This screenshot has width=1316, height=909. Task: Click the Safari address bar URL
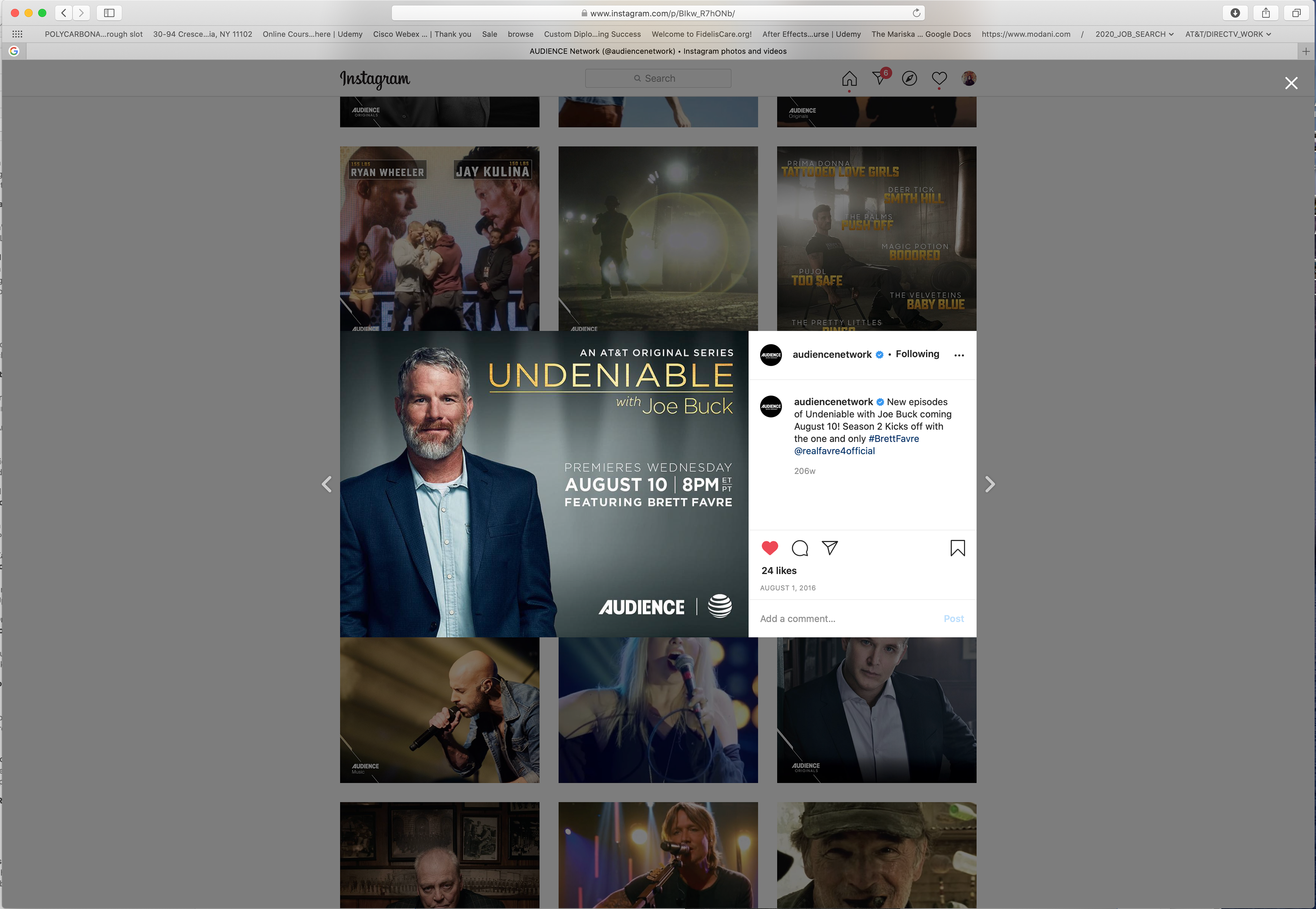[x=658, y=13]
